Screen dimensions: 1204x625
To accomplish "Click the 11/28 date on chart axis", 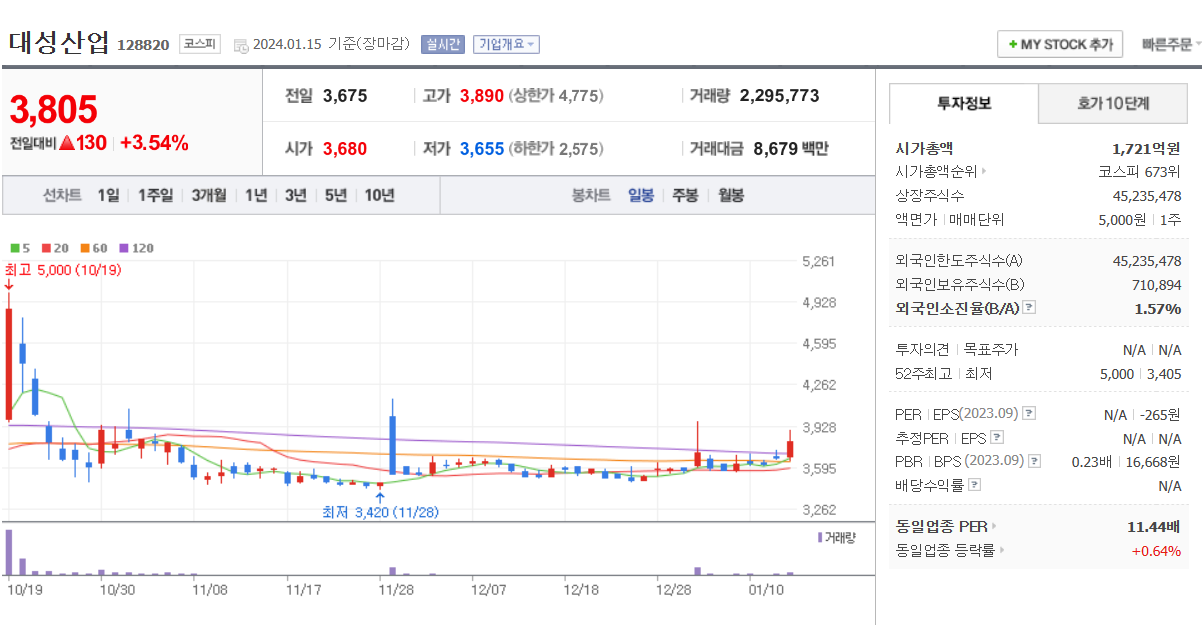I will tap(396, 590).
